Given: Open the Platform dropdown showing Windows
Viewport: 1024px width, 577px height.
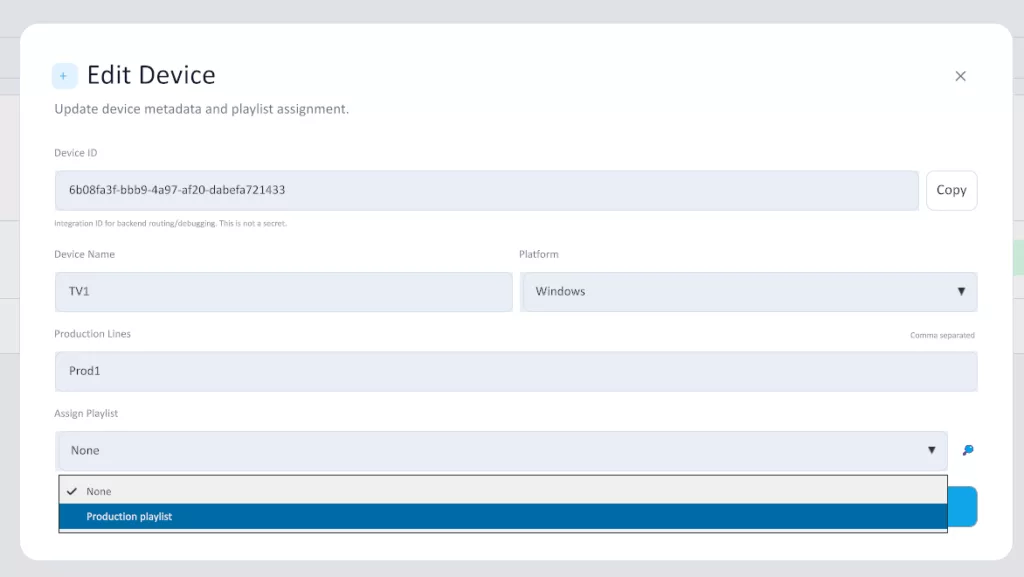Looking at the screenshot, I should coord(748,292).
